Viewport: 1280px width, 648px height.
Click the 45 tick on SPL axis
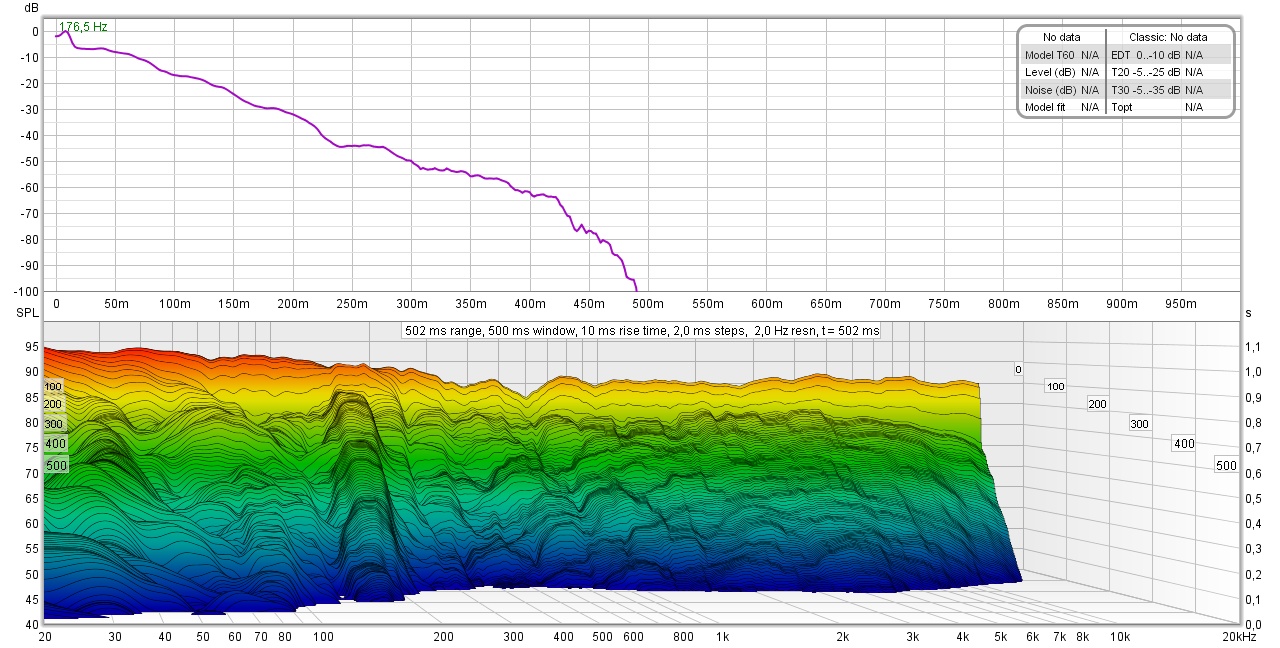point(32,600)
